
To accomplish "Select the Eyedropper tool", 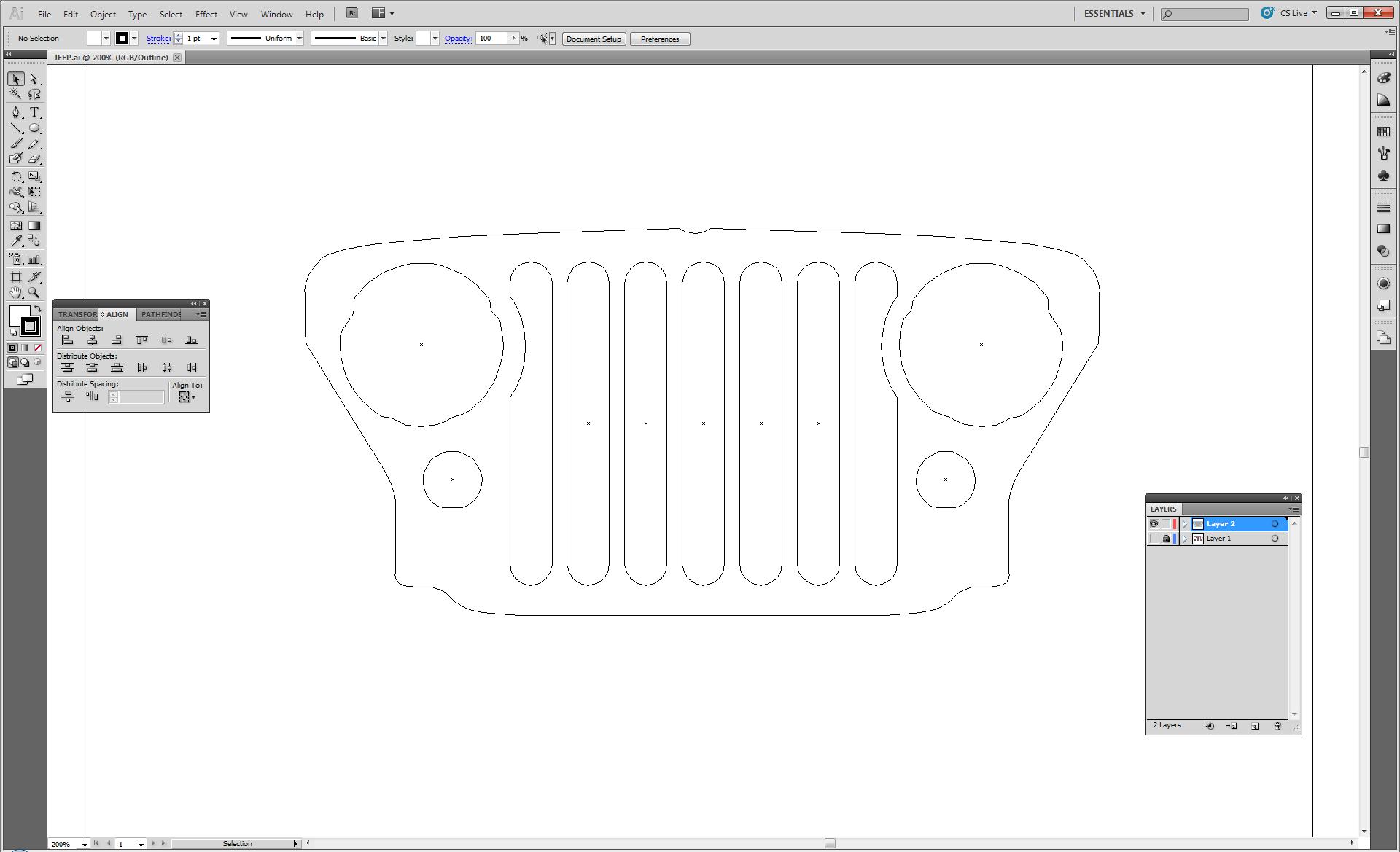I will [x=16, y=241].
